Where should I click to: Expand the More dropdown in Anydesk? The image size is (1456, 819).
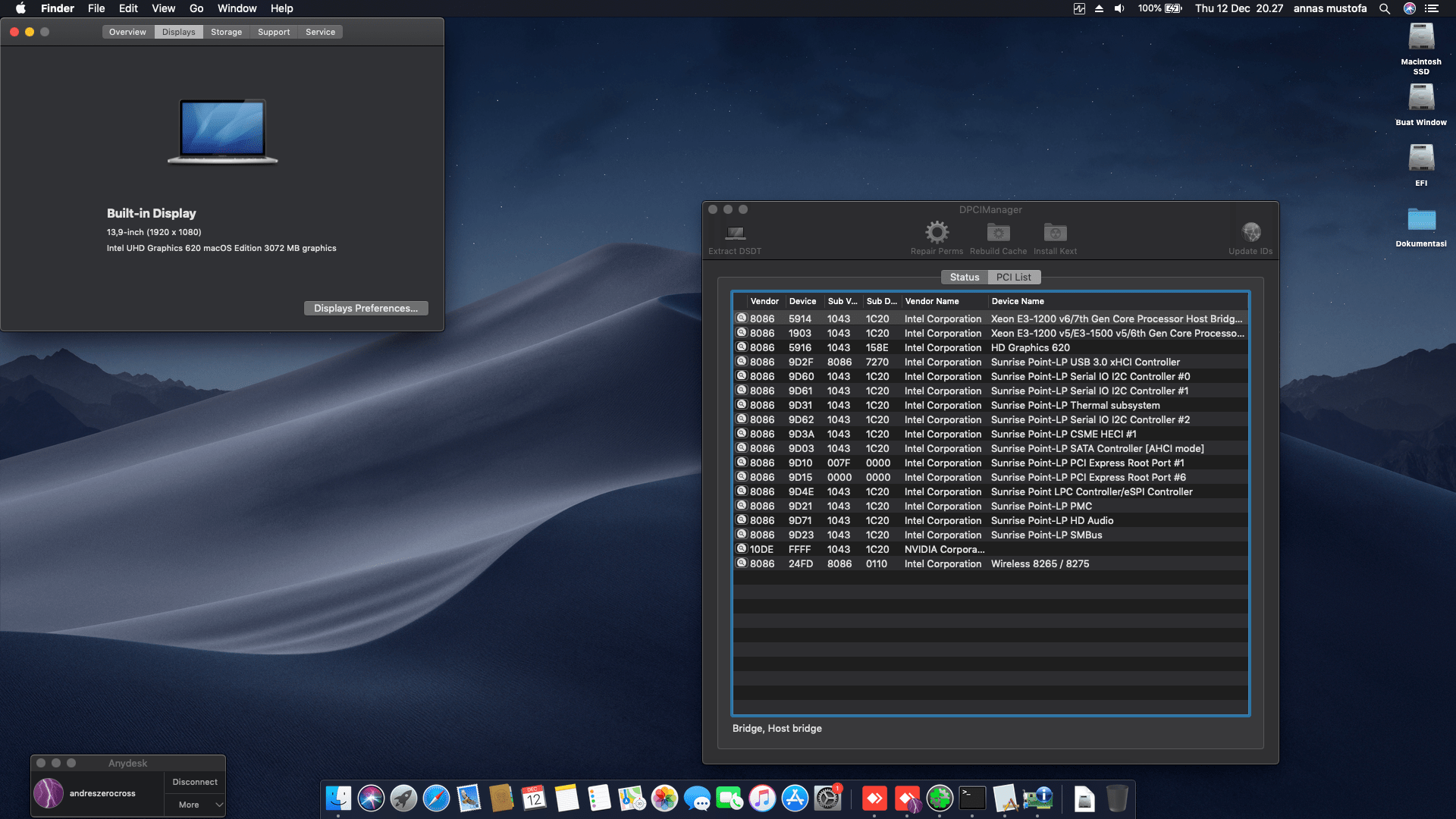195,805
